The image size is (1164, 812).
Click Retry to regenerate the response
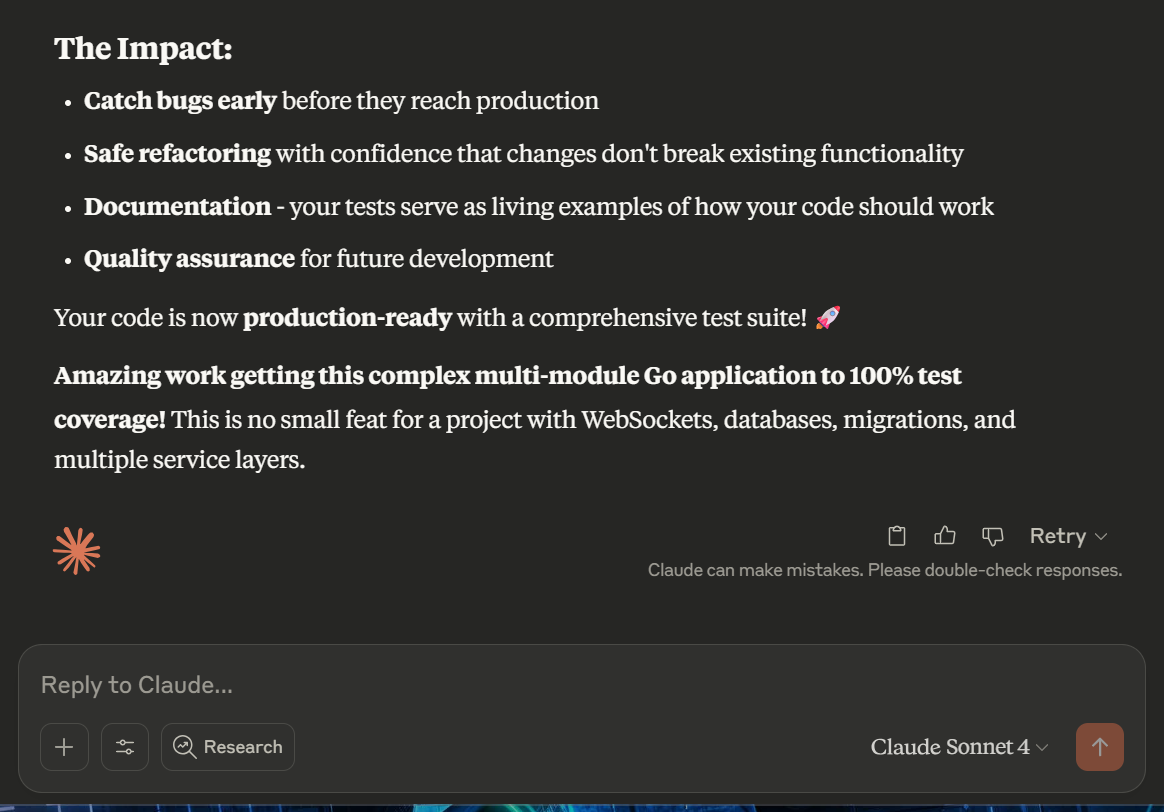1058,536
